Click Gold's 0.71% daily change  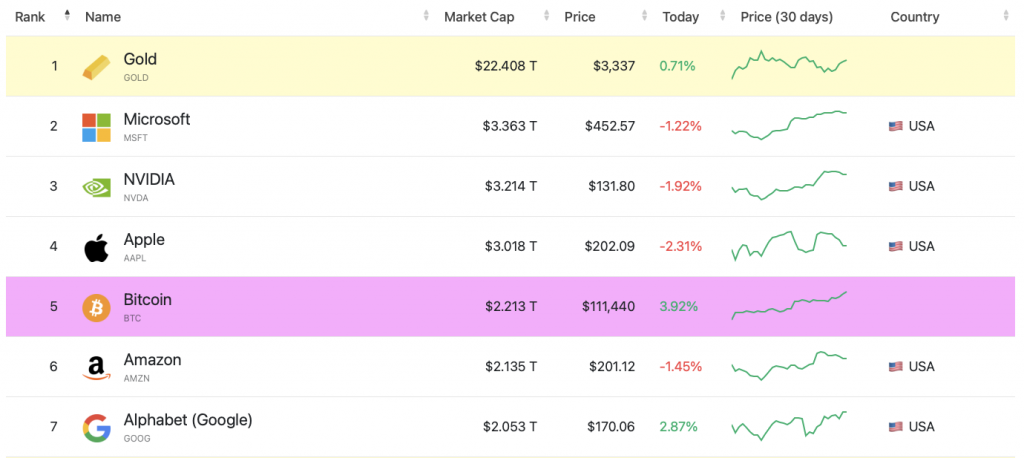pos(677,66)
